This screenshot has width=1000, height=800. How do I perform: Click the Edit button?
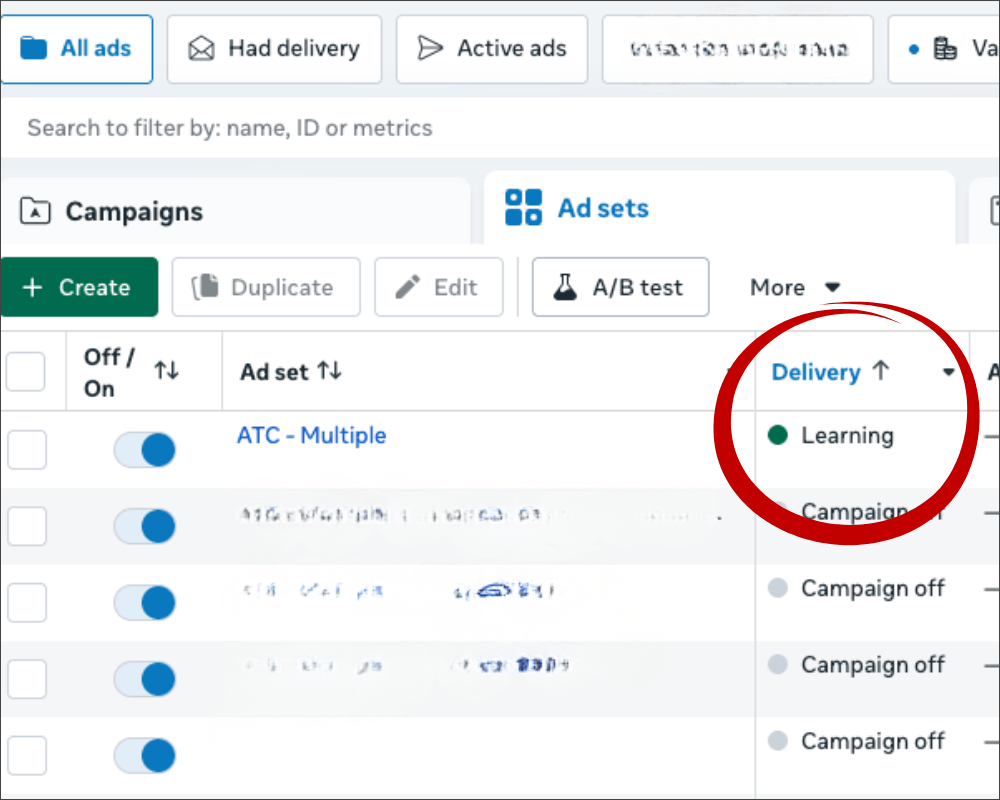pos(439,287)
